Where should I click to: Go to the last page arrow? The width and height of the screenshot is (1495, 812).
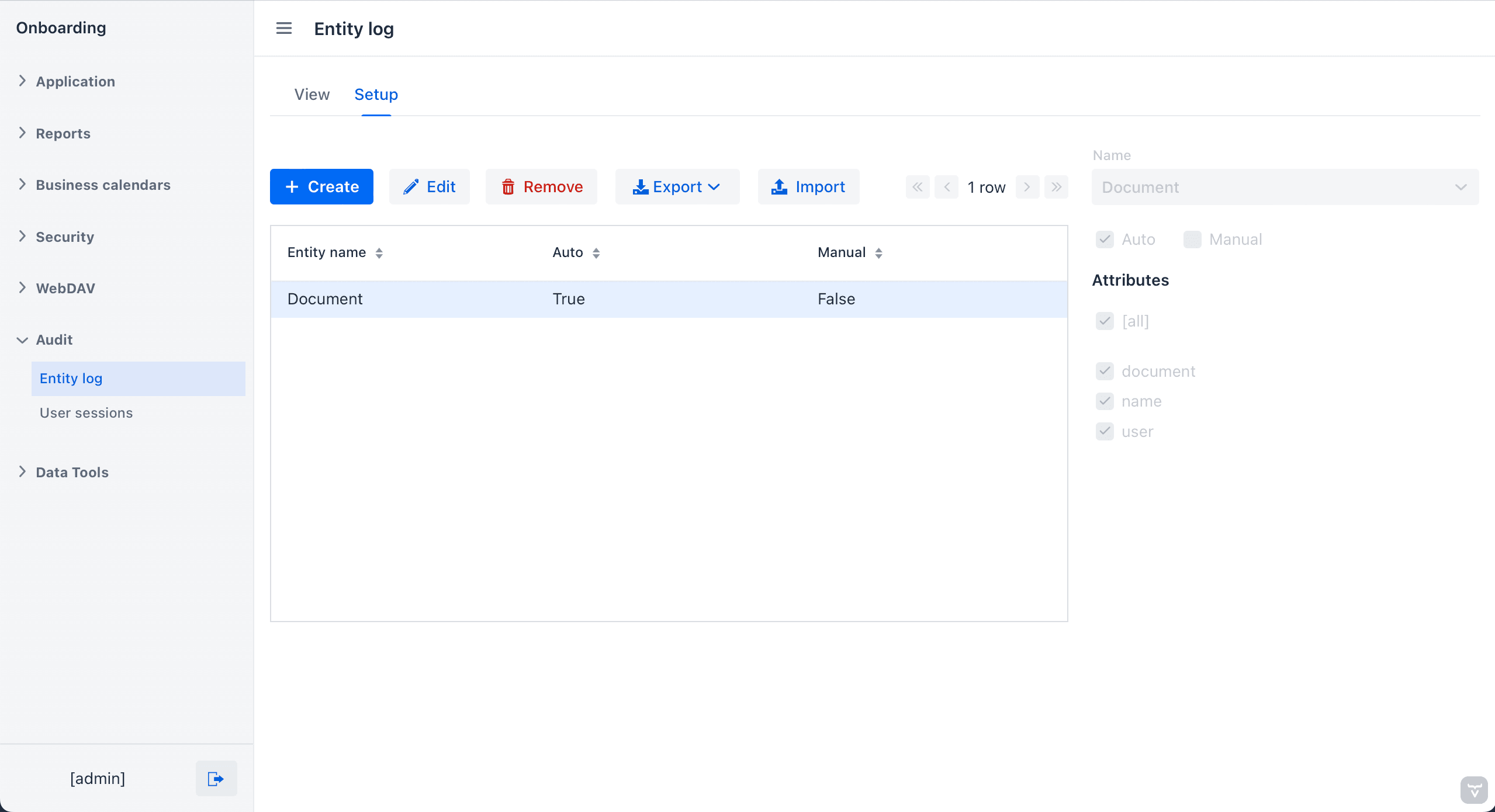[1056, 187]
